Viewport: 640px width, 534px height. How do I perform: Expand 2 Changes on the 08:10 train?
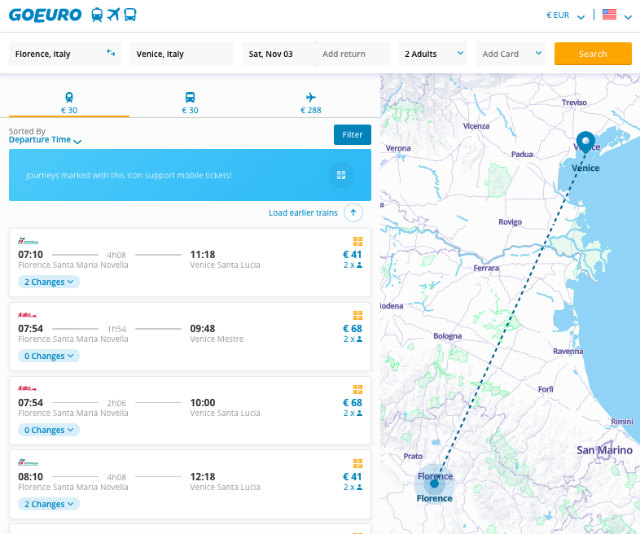(x=49, y=504)
